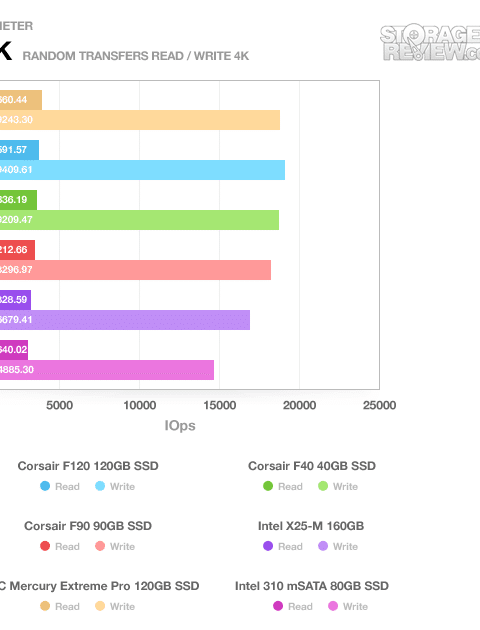Click the 10000 axis label
480x630 pixels.
[139, 405]
